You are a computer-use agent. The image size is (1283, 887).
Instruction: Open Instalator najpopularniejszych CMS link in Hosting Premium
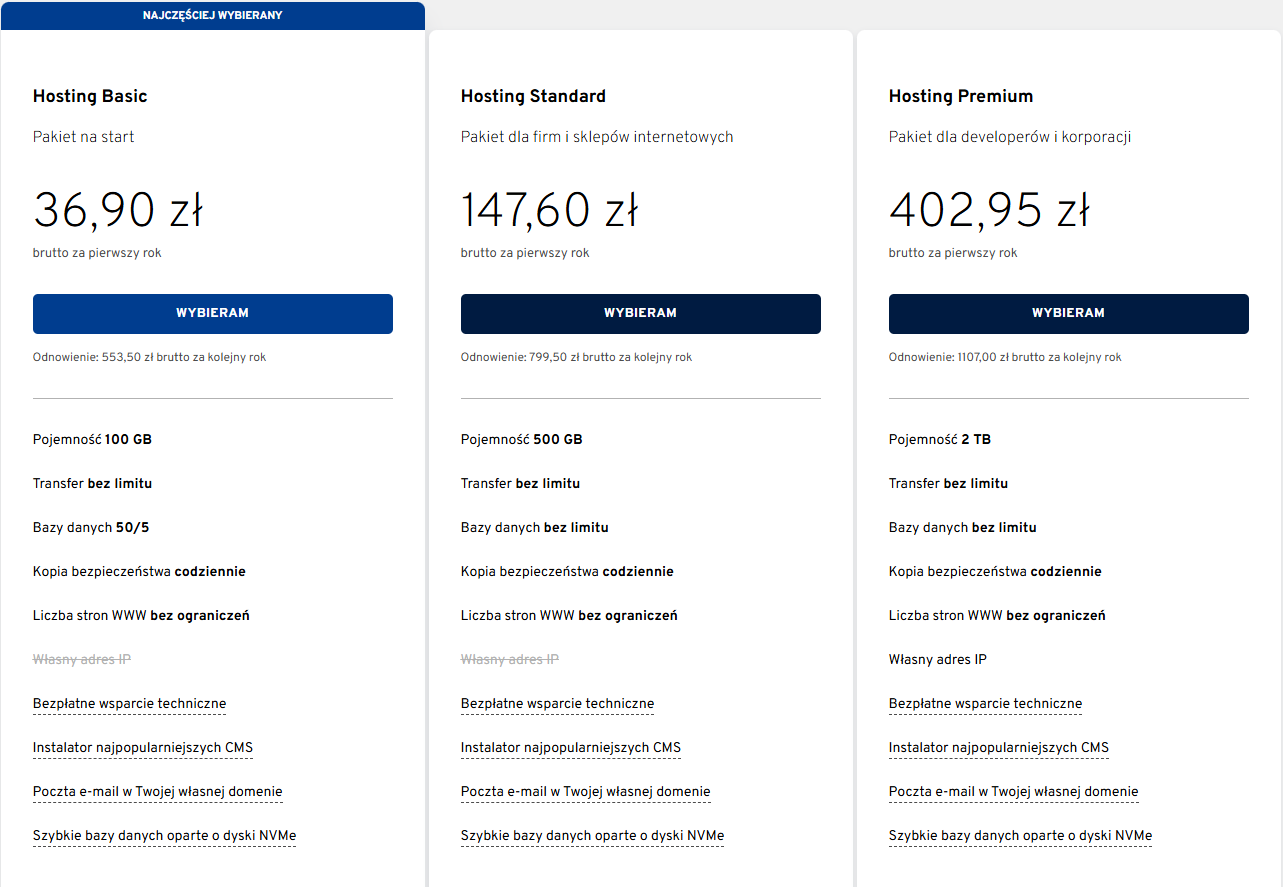(998, 747)
